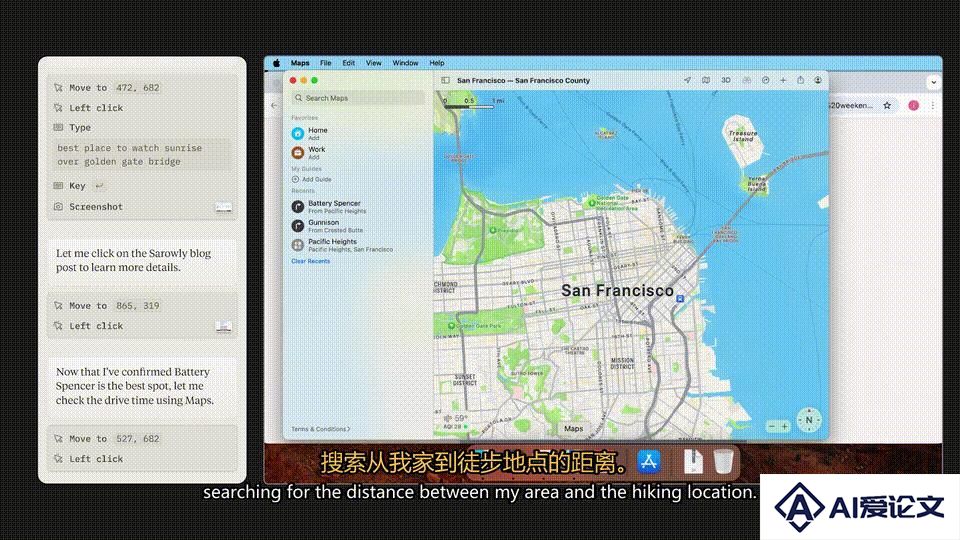Open Terms & Conditions link

pos(321,429)
